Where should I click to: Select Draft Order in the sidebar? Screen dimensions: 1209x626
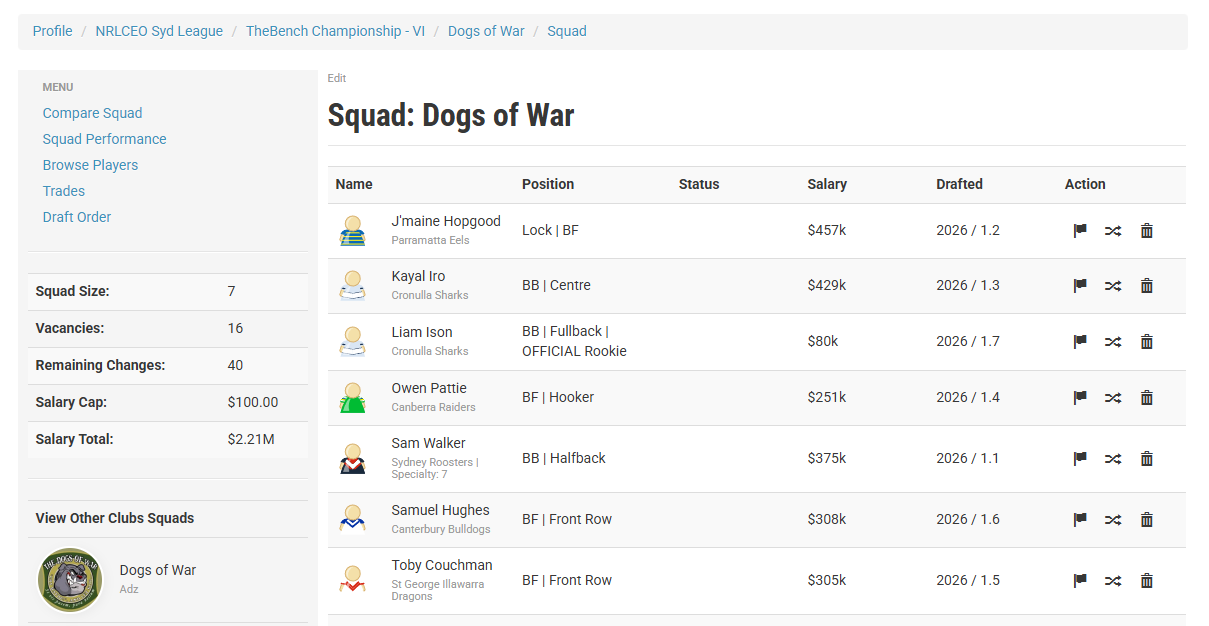point(77,217)
